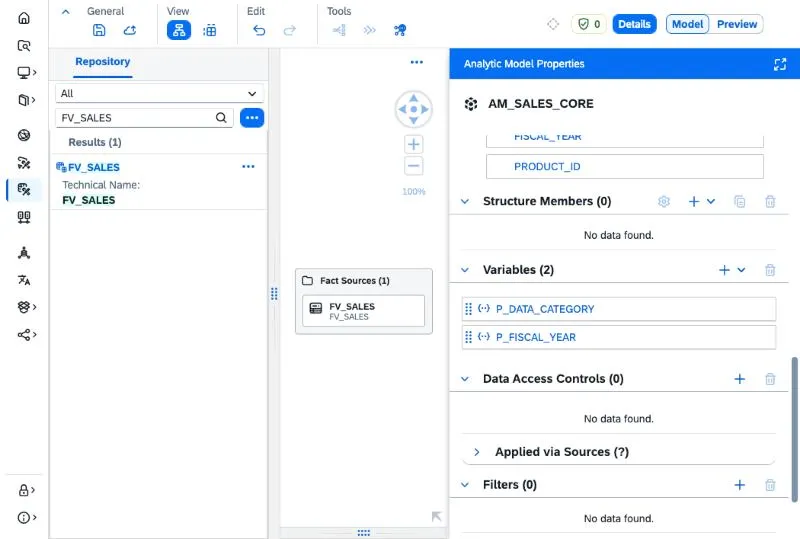Open the validation messages shield indicator
800x539 pixels.
click(x=589, y=24)
